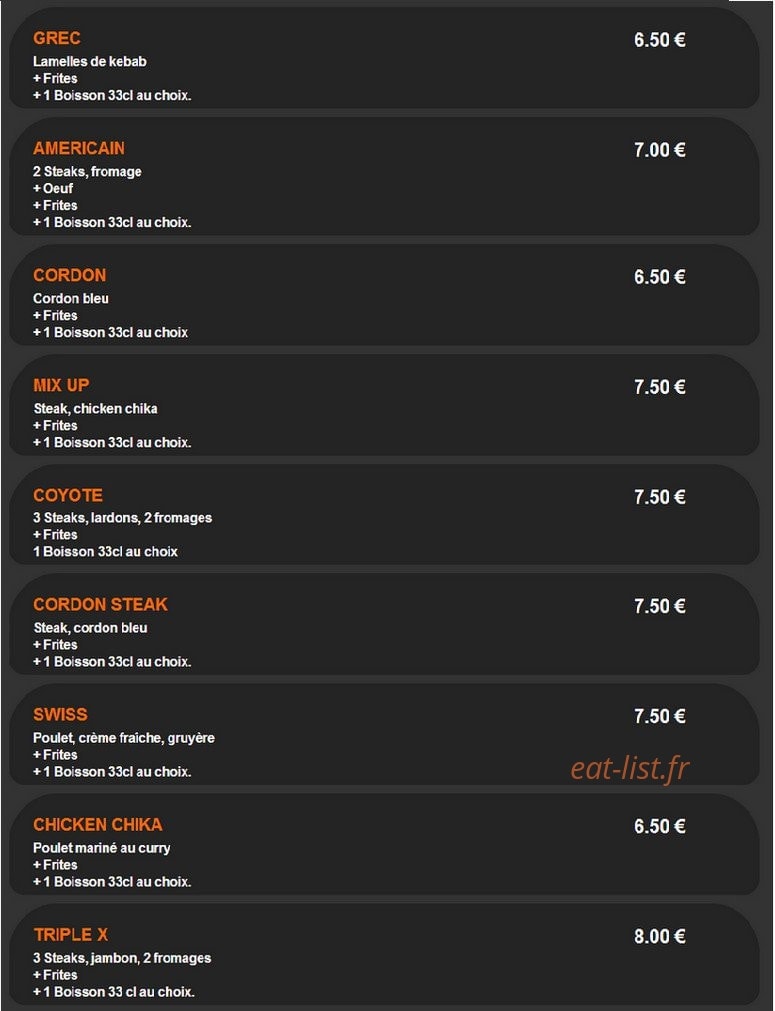Click the GREC 6.50 € price
This screenshot has width=775, height=1011.
[660, 40]
